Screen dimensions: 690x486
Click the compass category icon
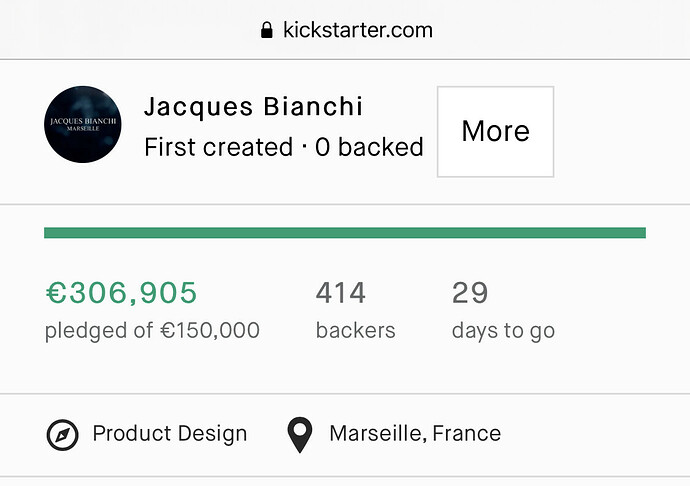click(62, 435)
